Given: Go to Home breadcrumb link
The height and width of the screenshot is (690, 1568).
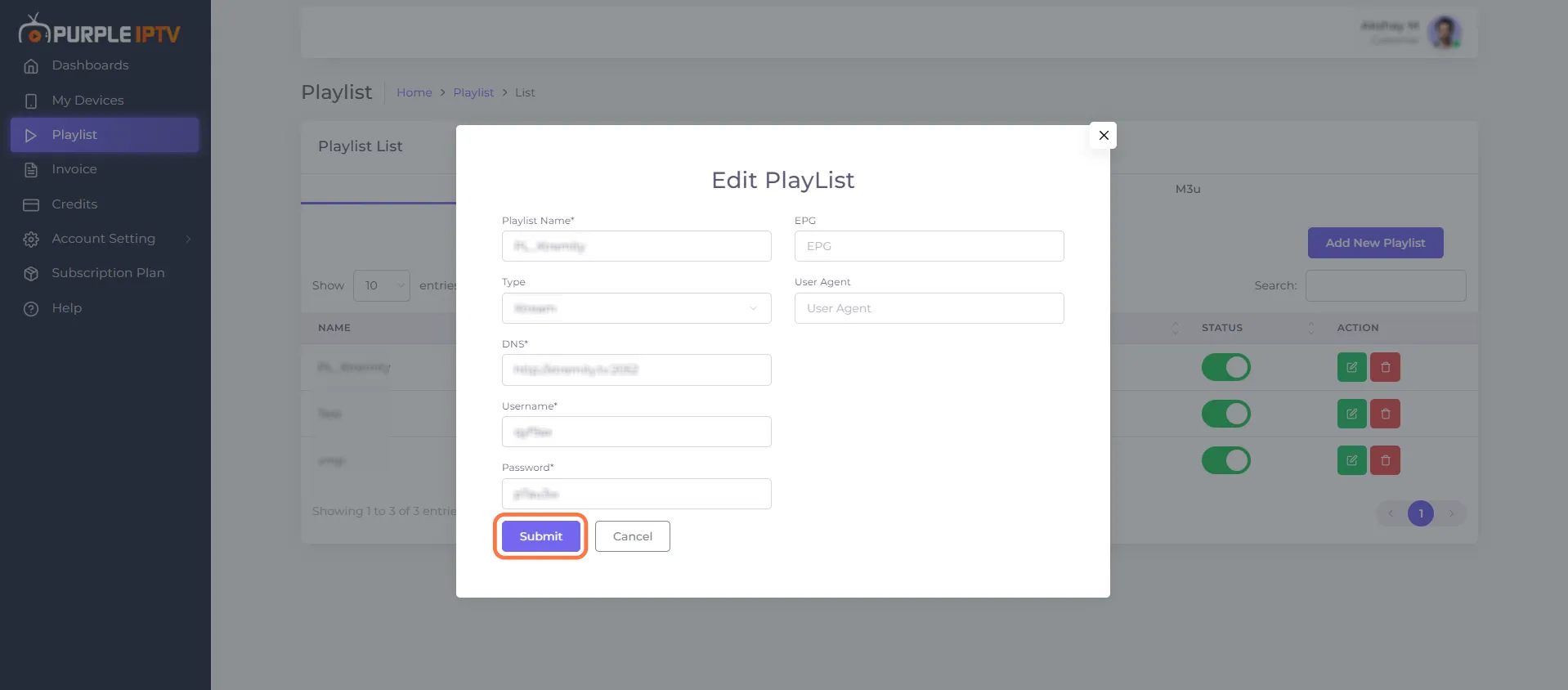Looking at the screenshot, I should click(414, 92).
